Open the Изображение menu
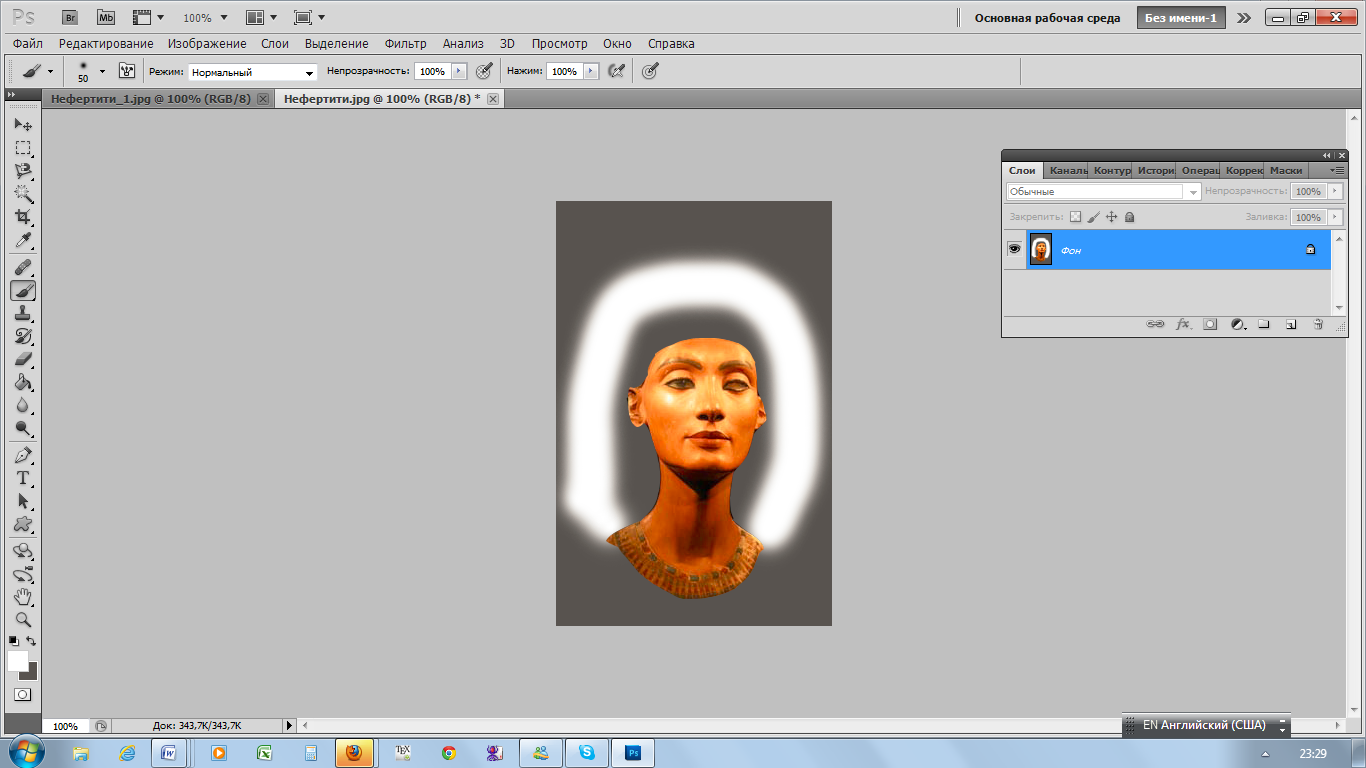This screenshot has height=768, width=1366. [x=207, y=44]
